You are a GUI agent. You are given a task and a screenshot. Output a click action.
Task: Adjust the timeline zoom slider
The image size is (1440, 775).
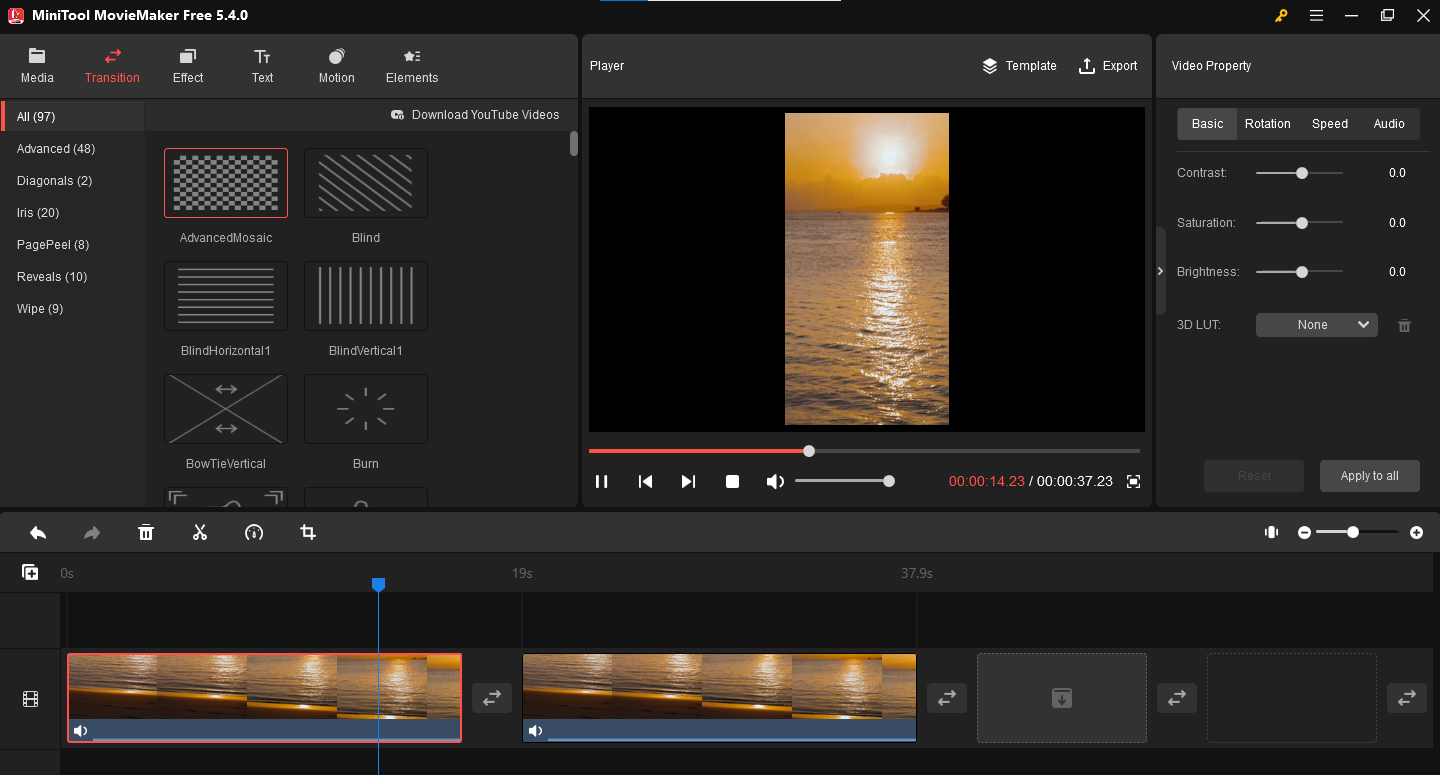click(x=1357, y=533)
